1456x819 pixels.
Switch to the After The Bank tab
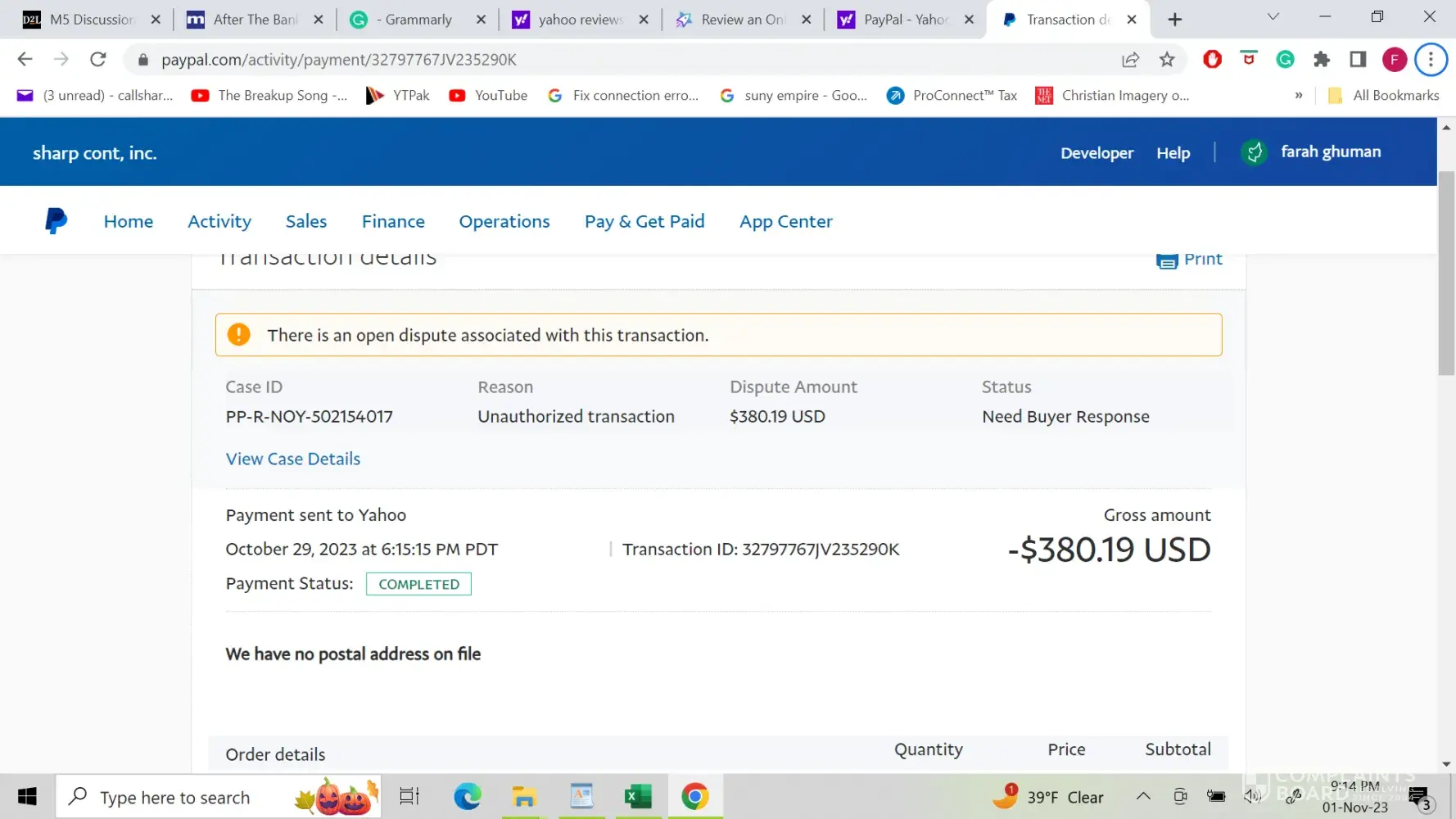click(x=255, y=20)
